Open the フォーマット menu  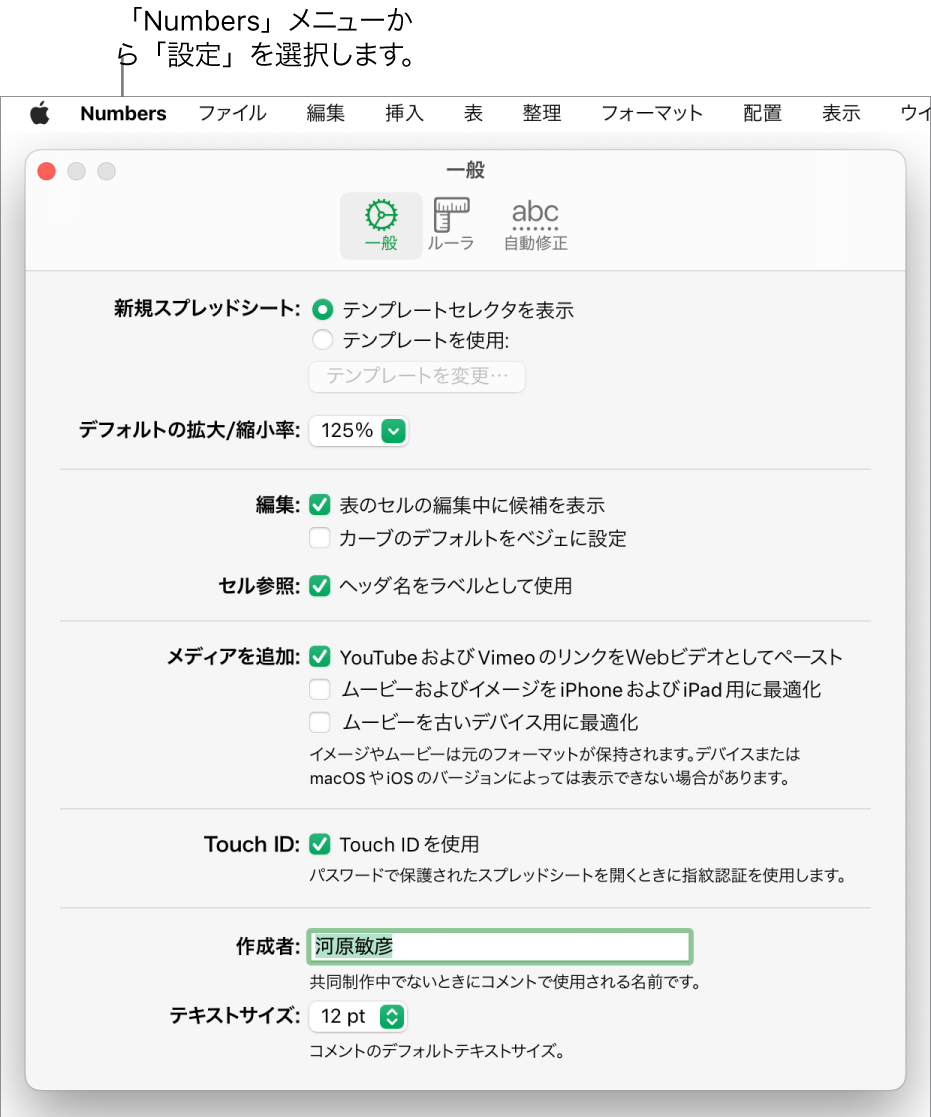click(652, 113)
